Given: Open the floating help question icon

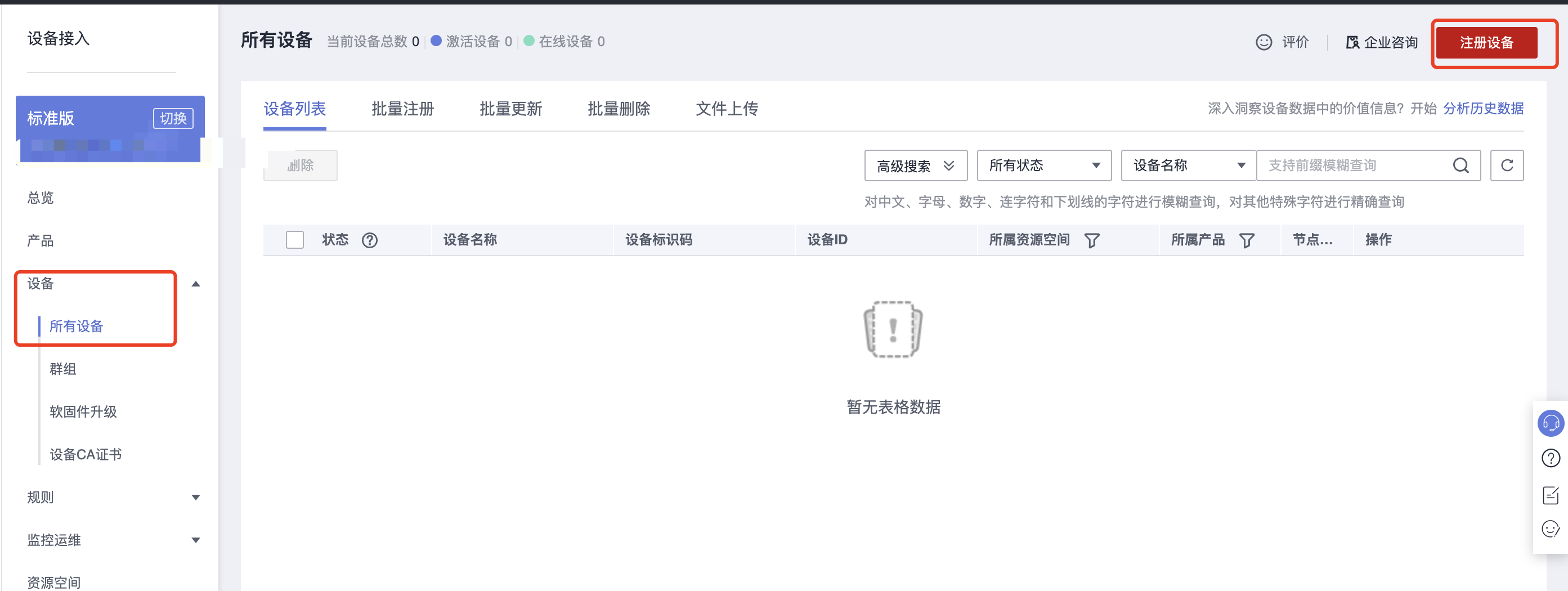Looking at the screenshot, I should [x=1551, y=458].
